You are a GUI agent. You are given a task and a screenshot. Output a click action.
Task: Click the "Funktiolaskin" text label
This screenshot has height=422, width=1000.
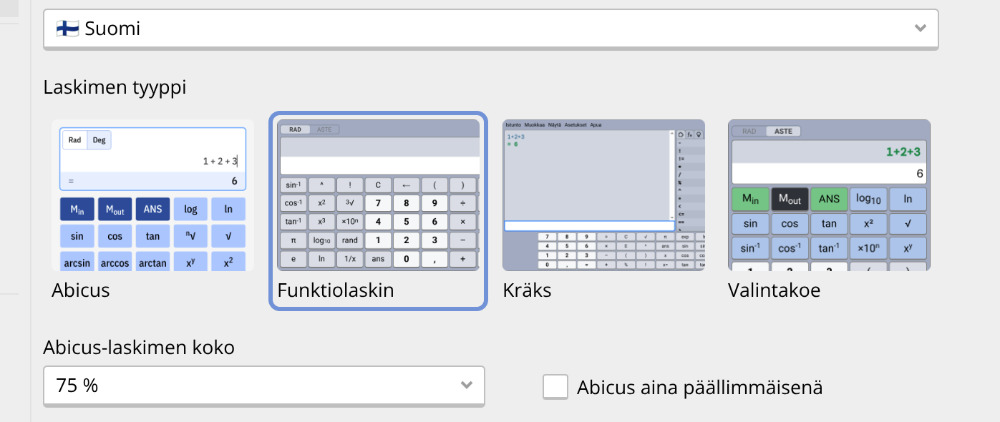pos(335,291)
